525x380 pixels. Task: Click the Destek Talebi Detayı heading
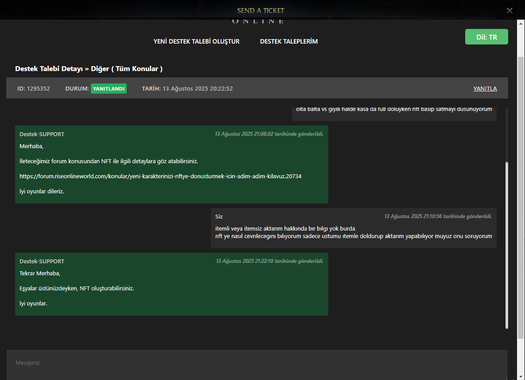pos(89,69)
